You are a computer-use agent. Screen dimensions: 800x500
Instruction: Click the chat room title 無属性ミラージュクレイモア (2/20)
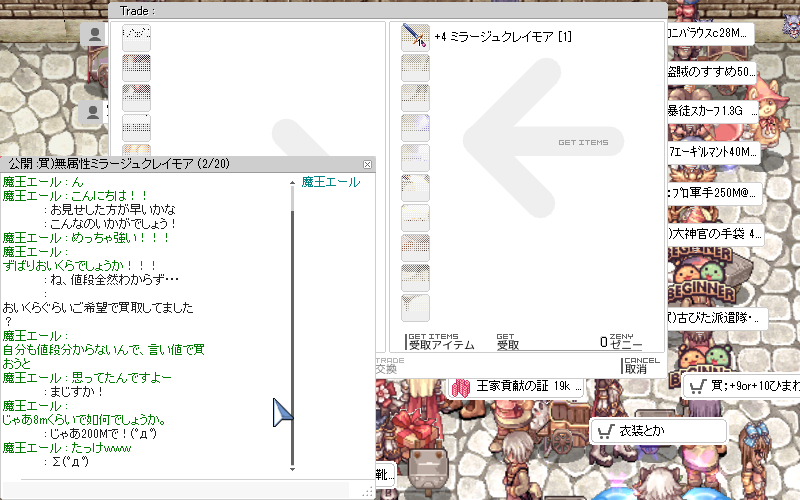tap(142, 164)
